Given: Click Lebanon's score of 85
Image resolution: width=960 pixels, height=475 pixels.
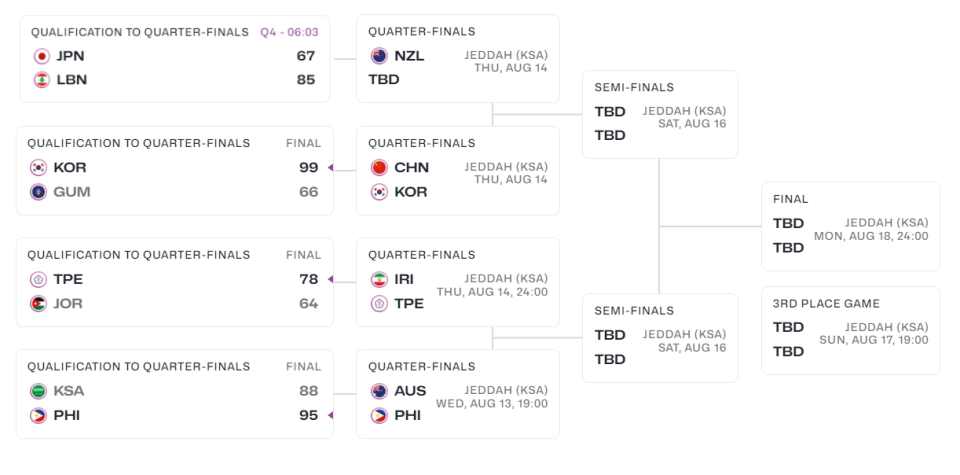Looking at the screenshot, I should click(305, 80).
